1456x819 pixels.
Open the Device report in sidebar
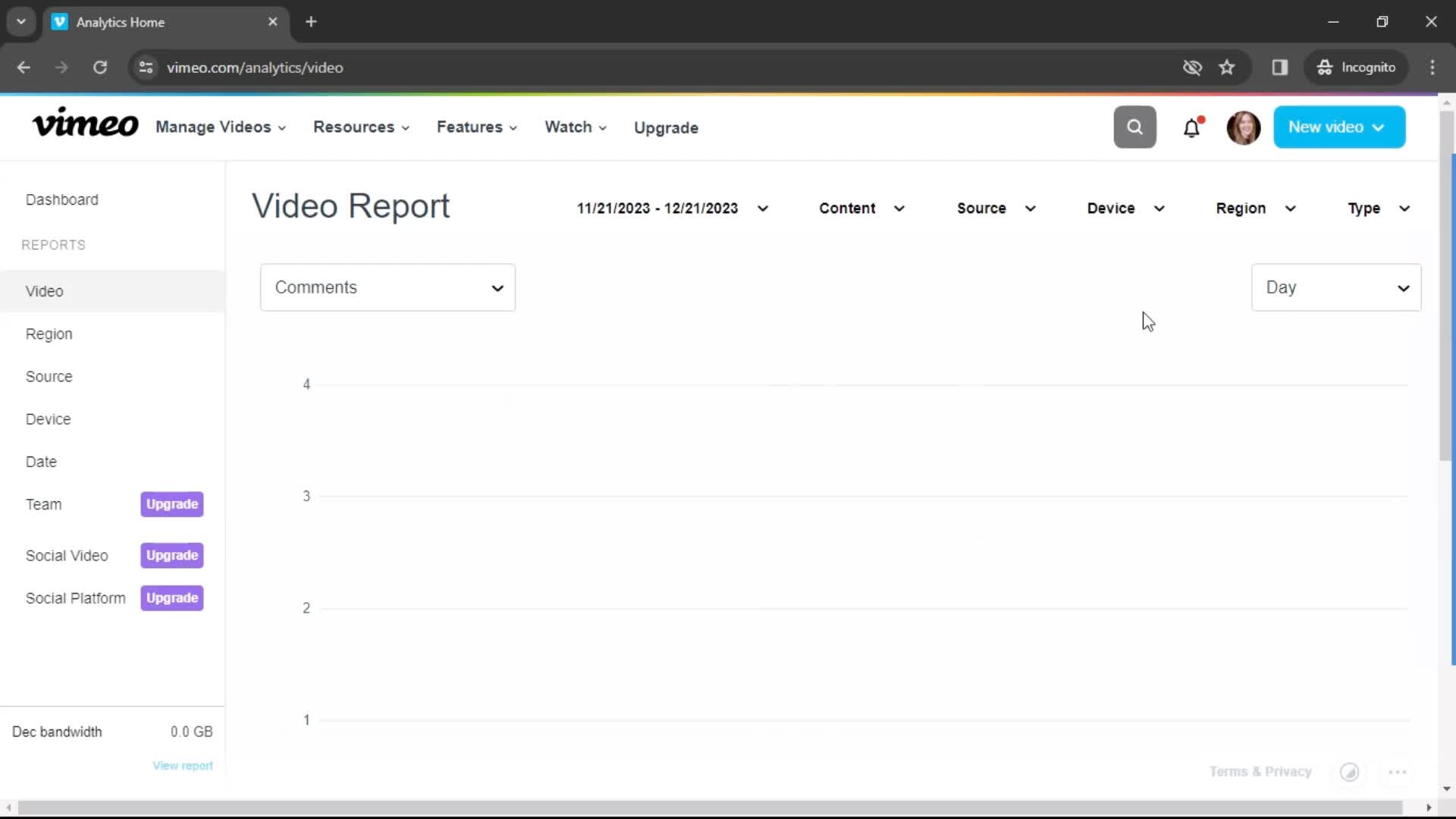tap(49, 419)
